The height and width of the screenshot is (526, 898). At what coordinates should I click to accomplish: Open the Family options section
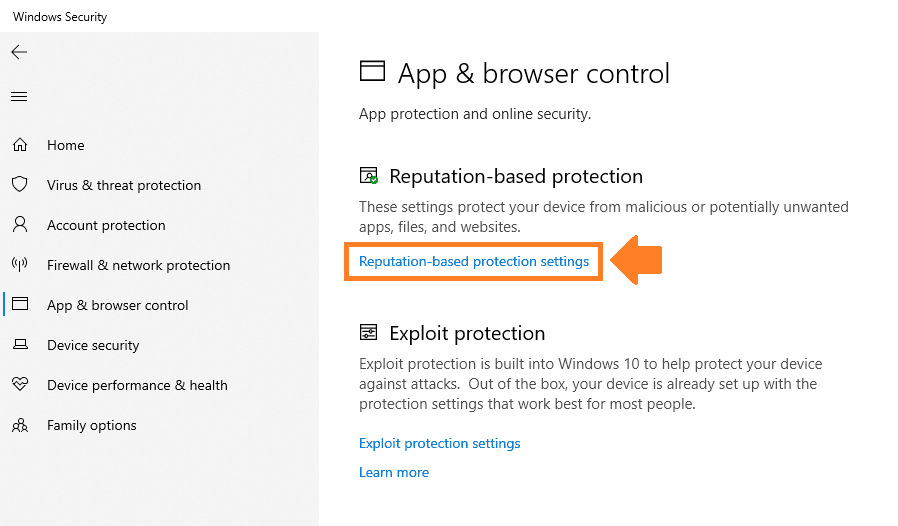(x=92, y=425)
